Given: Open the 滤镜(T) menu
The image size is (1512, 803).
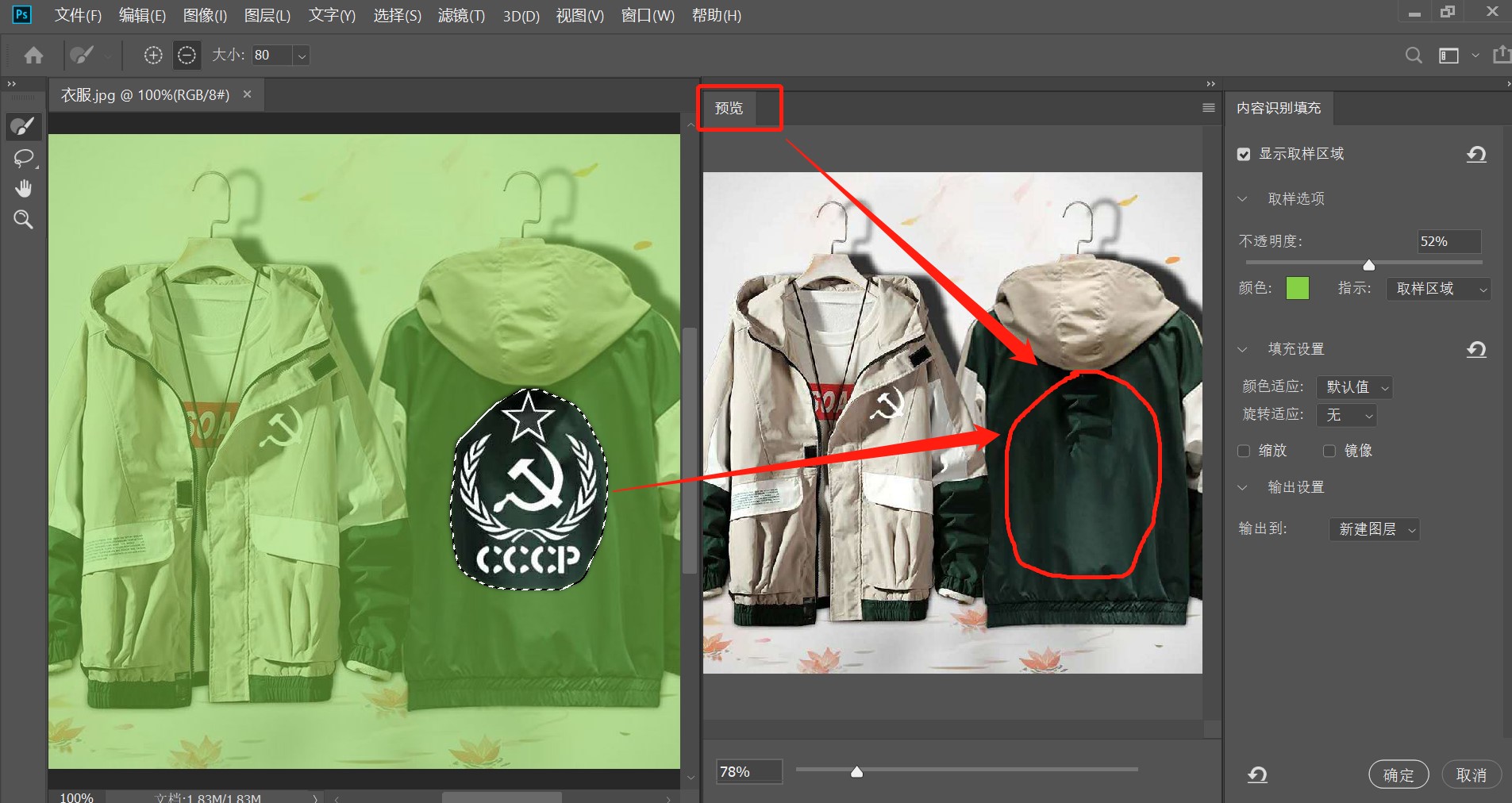Looking at the screenshot, I should (x=461, y=16).
